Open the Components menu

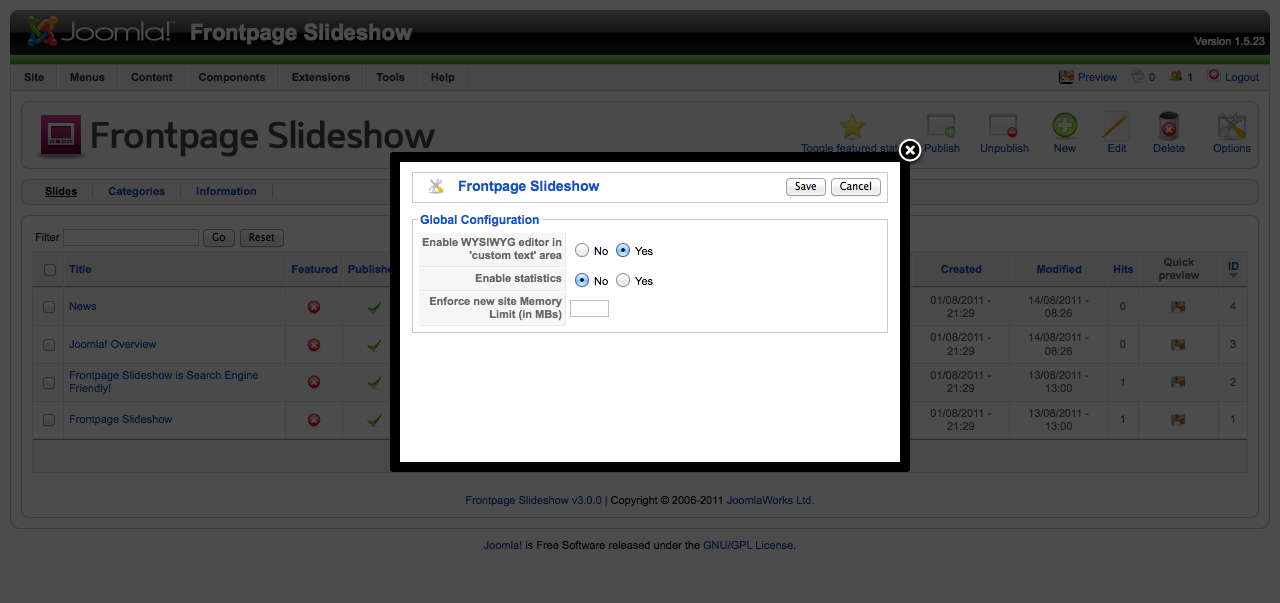tap(232, 77)
